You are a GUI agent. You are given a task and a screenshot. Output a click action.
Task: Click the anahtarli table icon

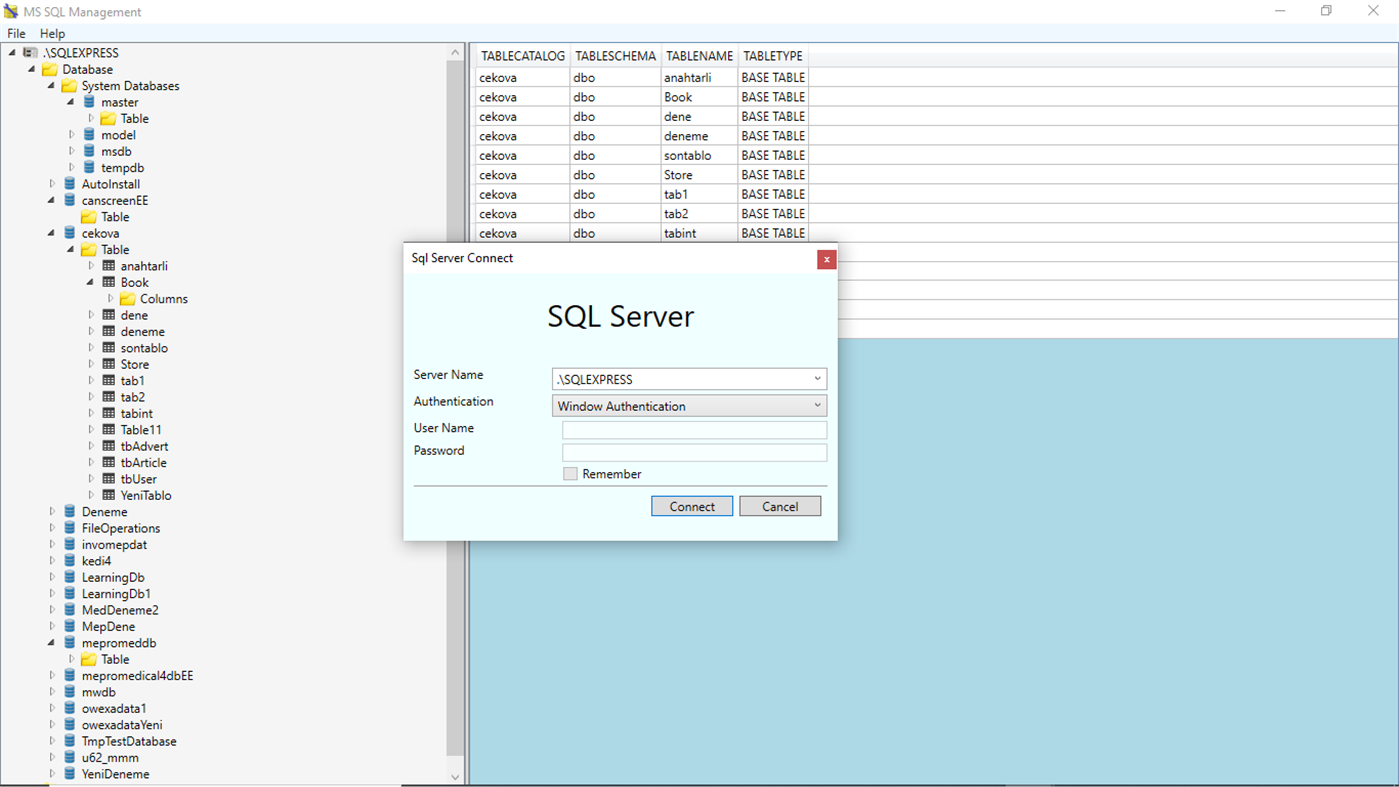[109, 266]
